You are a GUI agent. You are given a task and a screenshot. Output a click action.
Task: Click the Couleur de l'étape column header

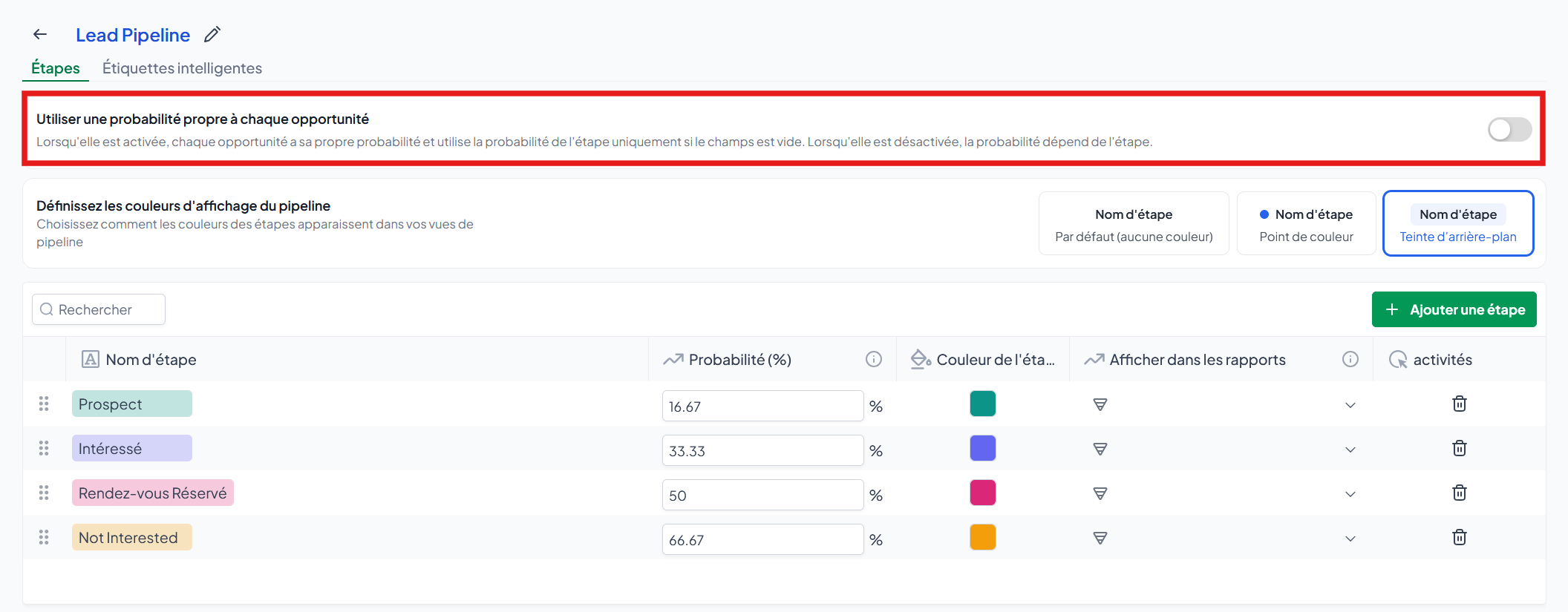pos(983,360)
